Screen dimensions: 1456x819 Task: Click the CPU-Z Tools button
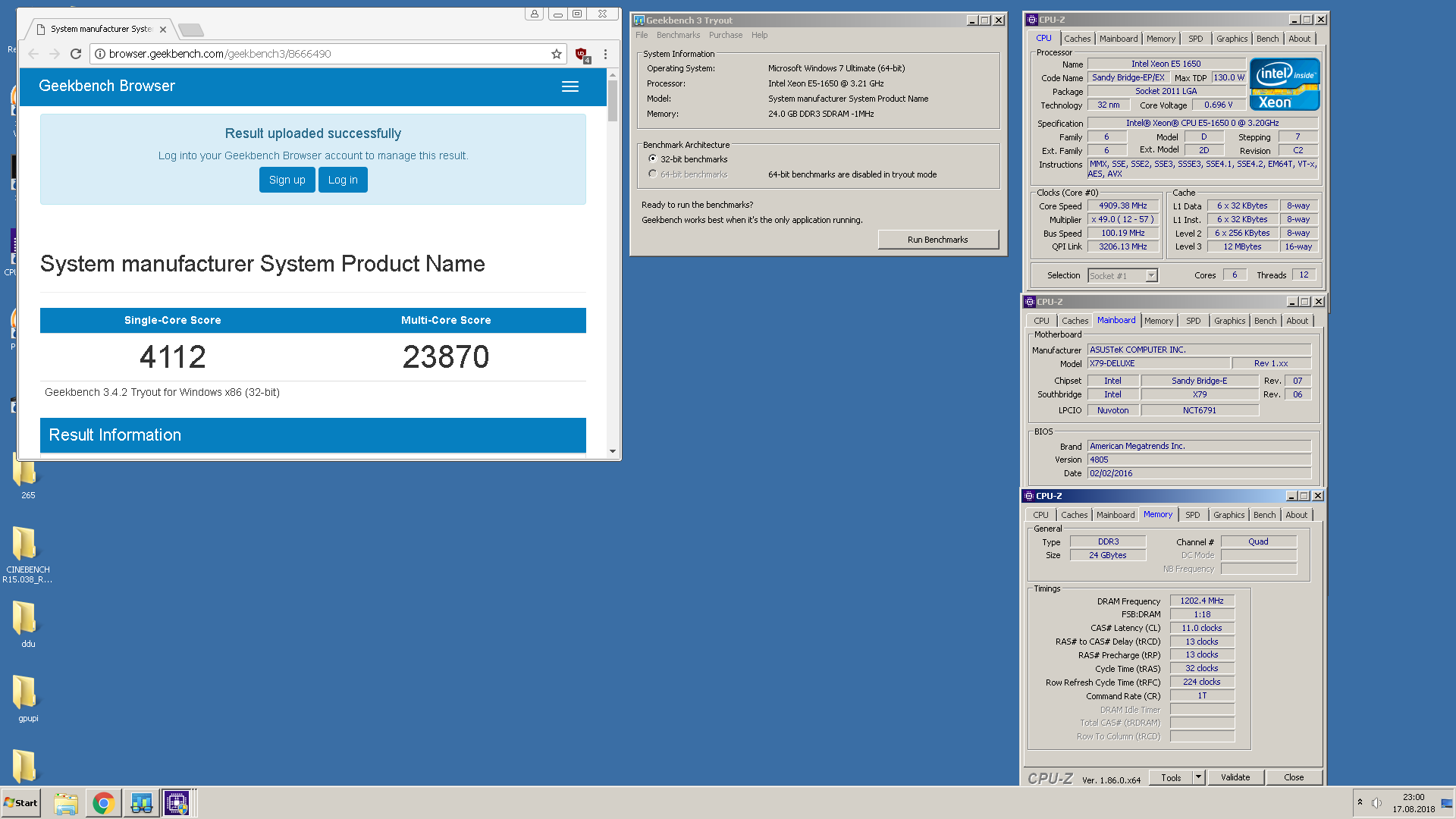(1171, 777)
